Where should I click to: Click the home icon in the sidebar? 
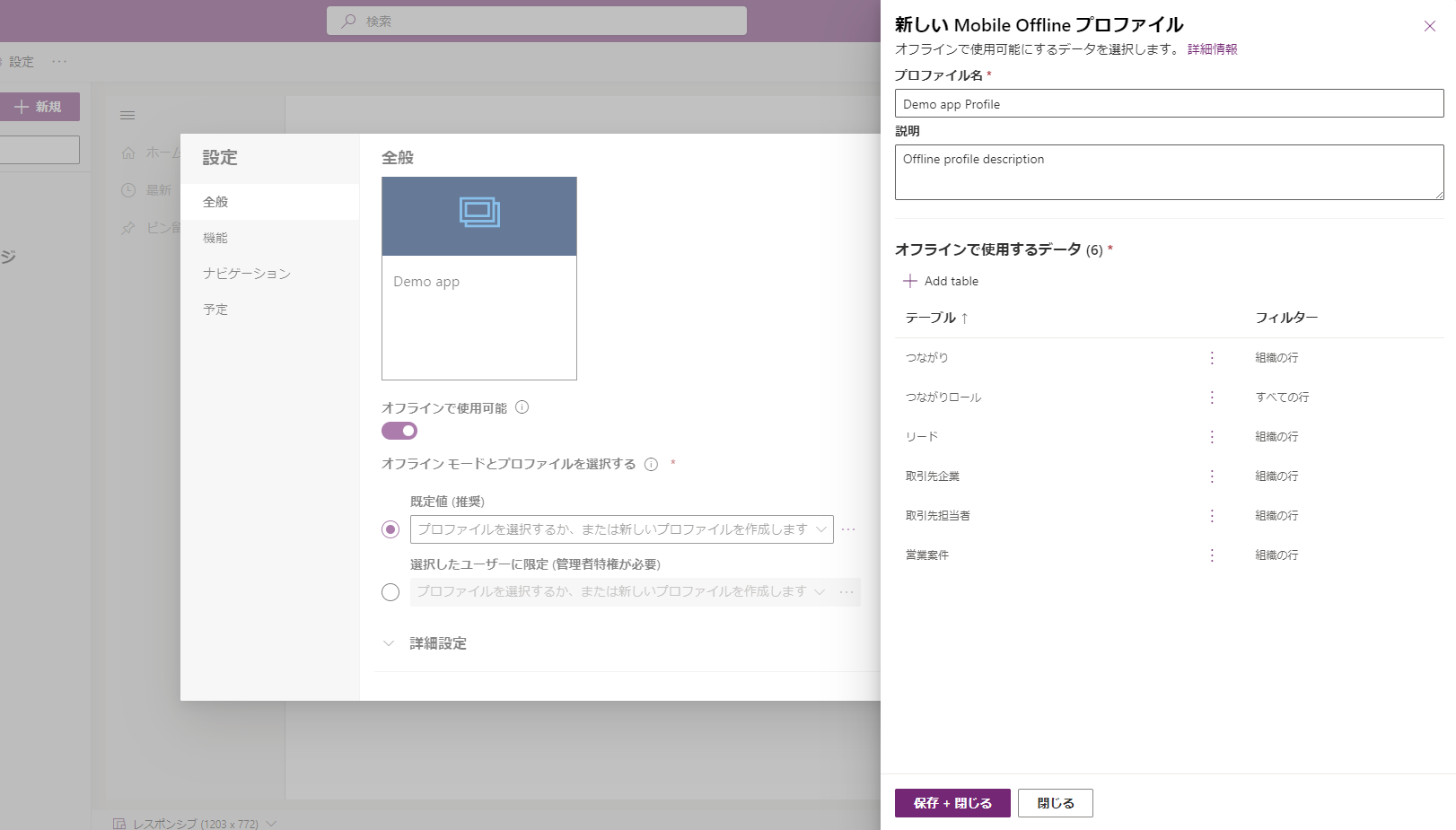[x=128, y=153]
